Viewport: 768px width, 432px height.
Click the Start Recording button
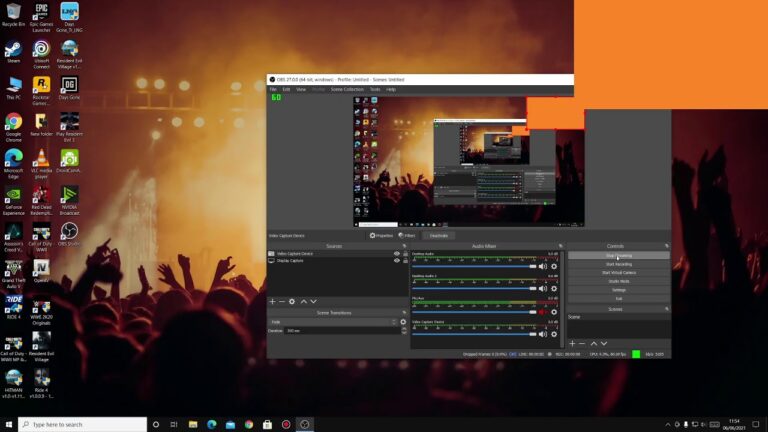617,264
